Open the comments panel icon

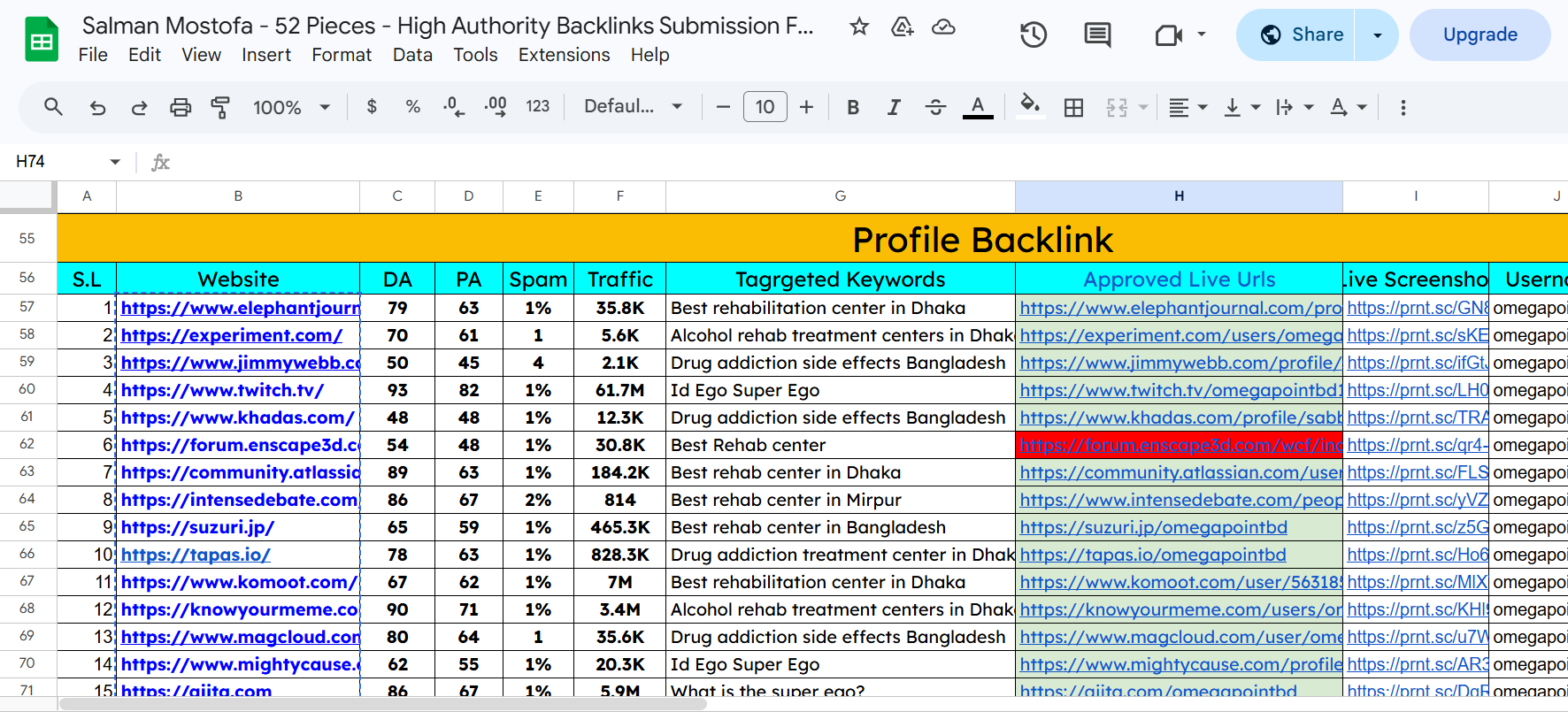1097,35
